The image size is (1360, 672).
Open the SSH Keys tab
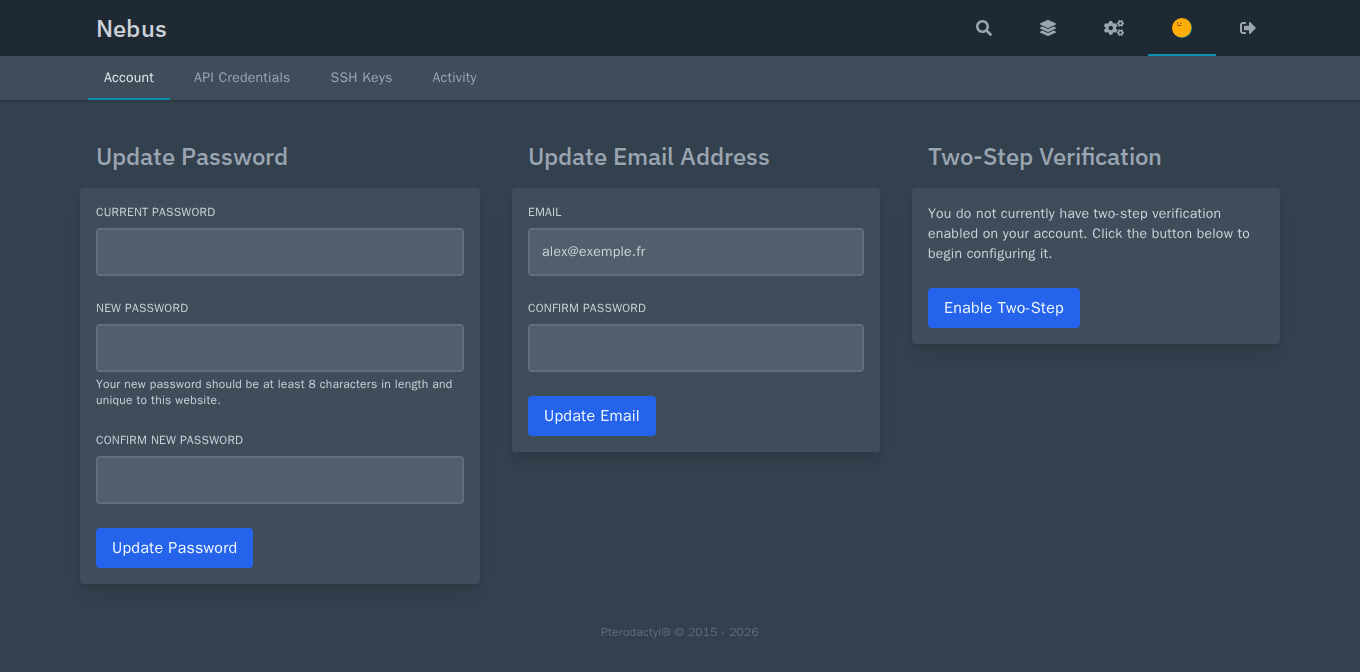361,78
